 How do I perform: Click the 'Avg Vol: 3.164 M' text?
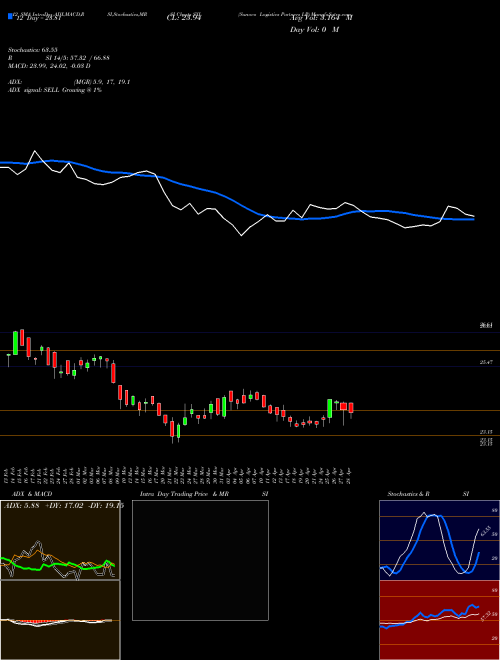pos(321,18)
